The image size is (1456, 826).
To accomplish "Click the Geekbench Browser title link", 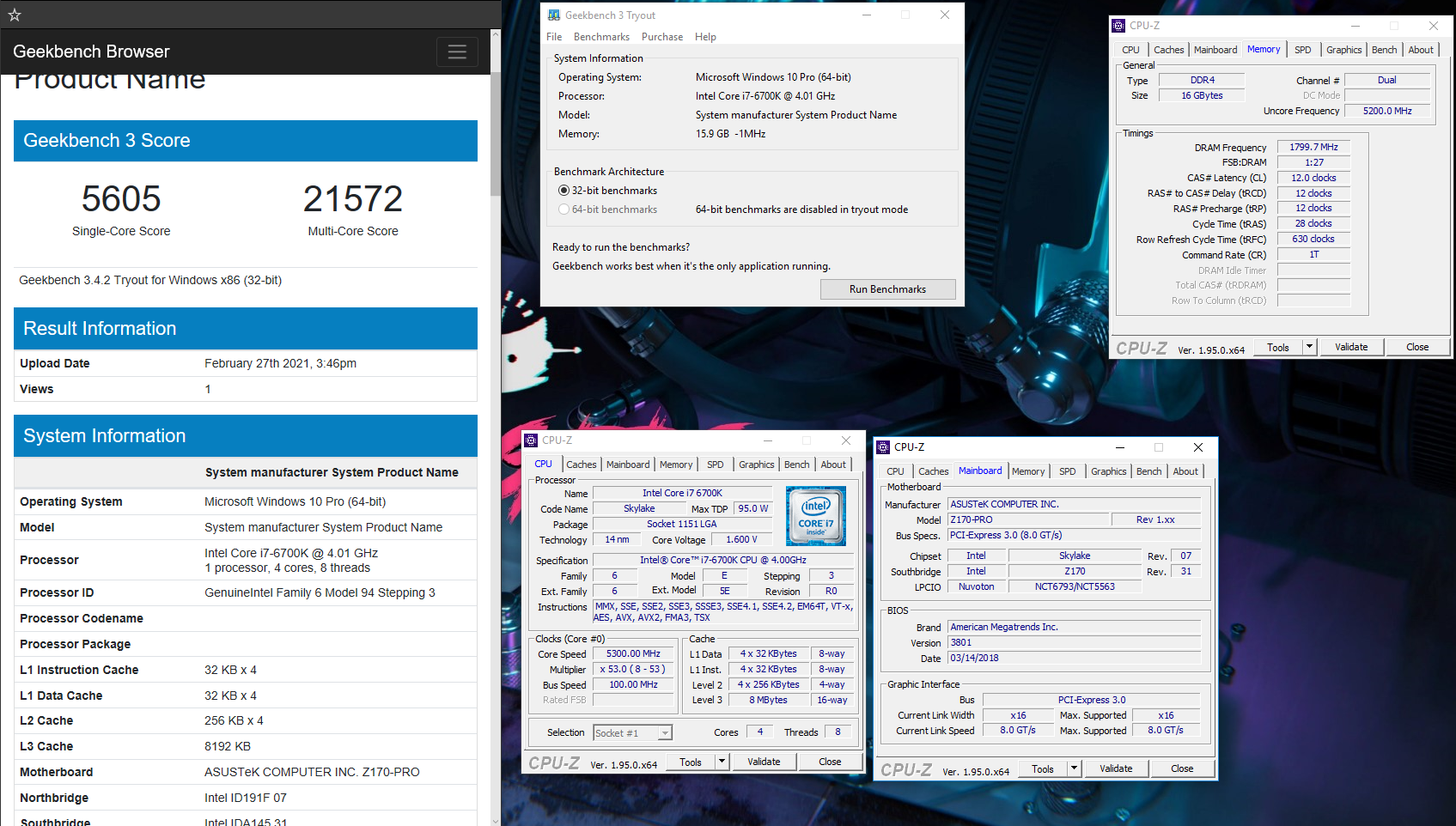I will [91, 52].
